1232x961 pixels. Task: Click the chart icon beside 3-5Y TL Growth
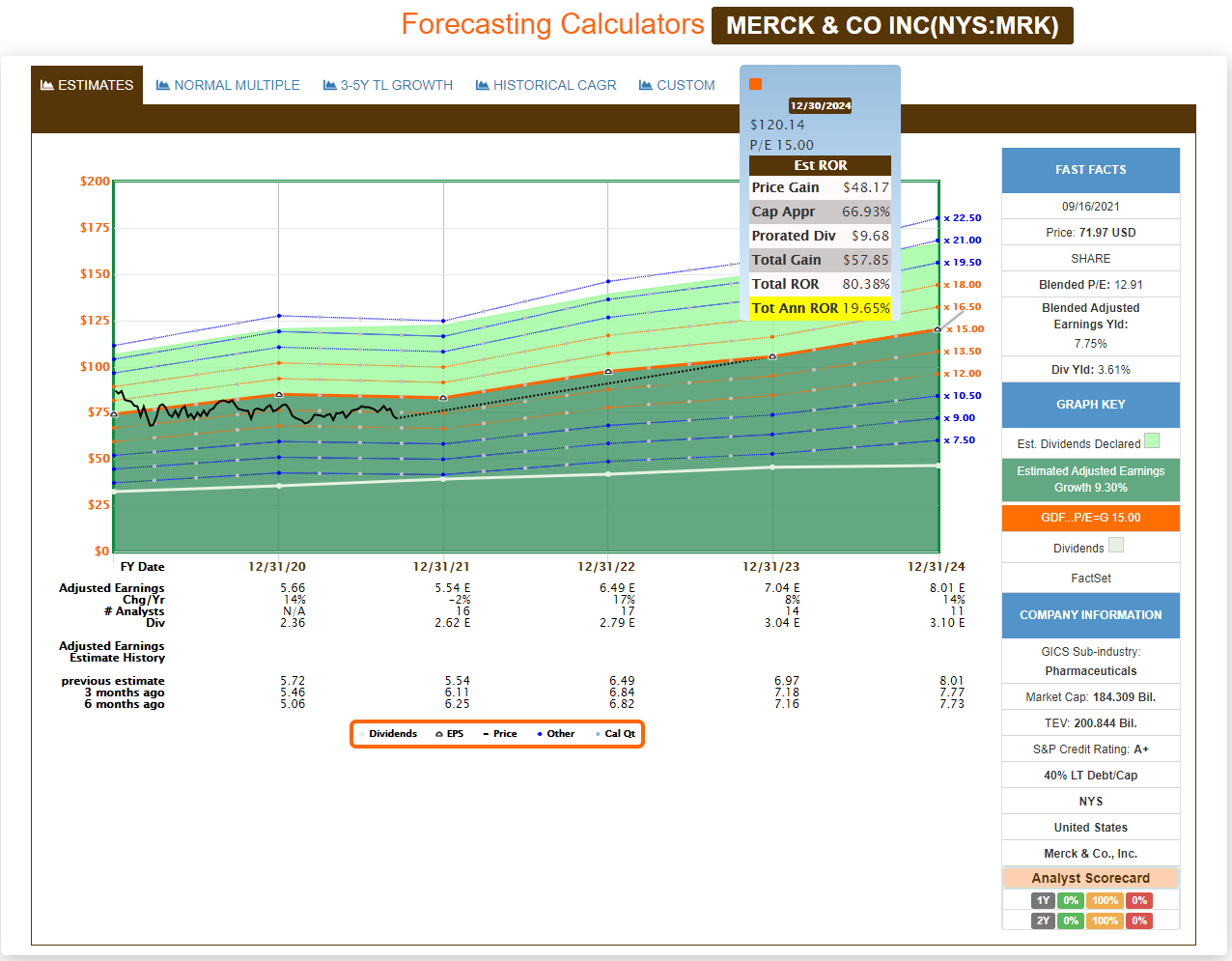(329, 85)
